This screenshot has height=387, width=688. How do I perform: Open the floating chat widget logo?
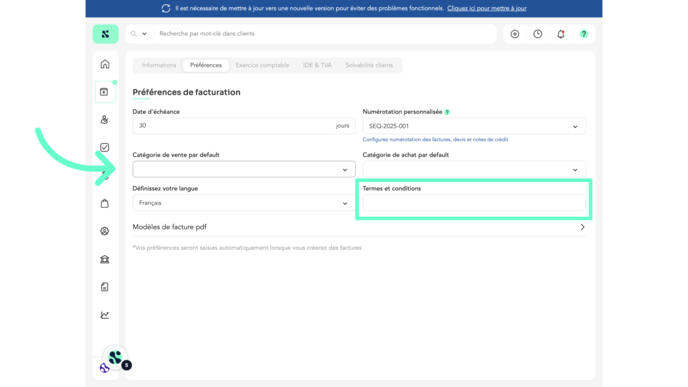click(x=115, y=358)
